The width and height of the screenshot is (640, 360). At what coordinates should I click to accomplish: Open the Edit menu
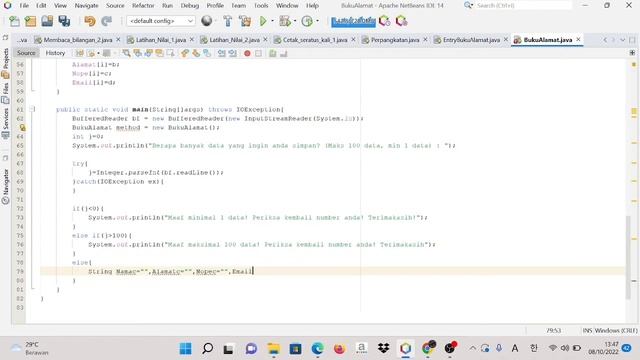[x=41, y=6]
